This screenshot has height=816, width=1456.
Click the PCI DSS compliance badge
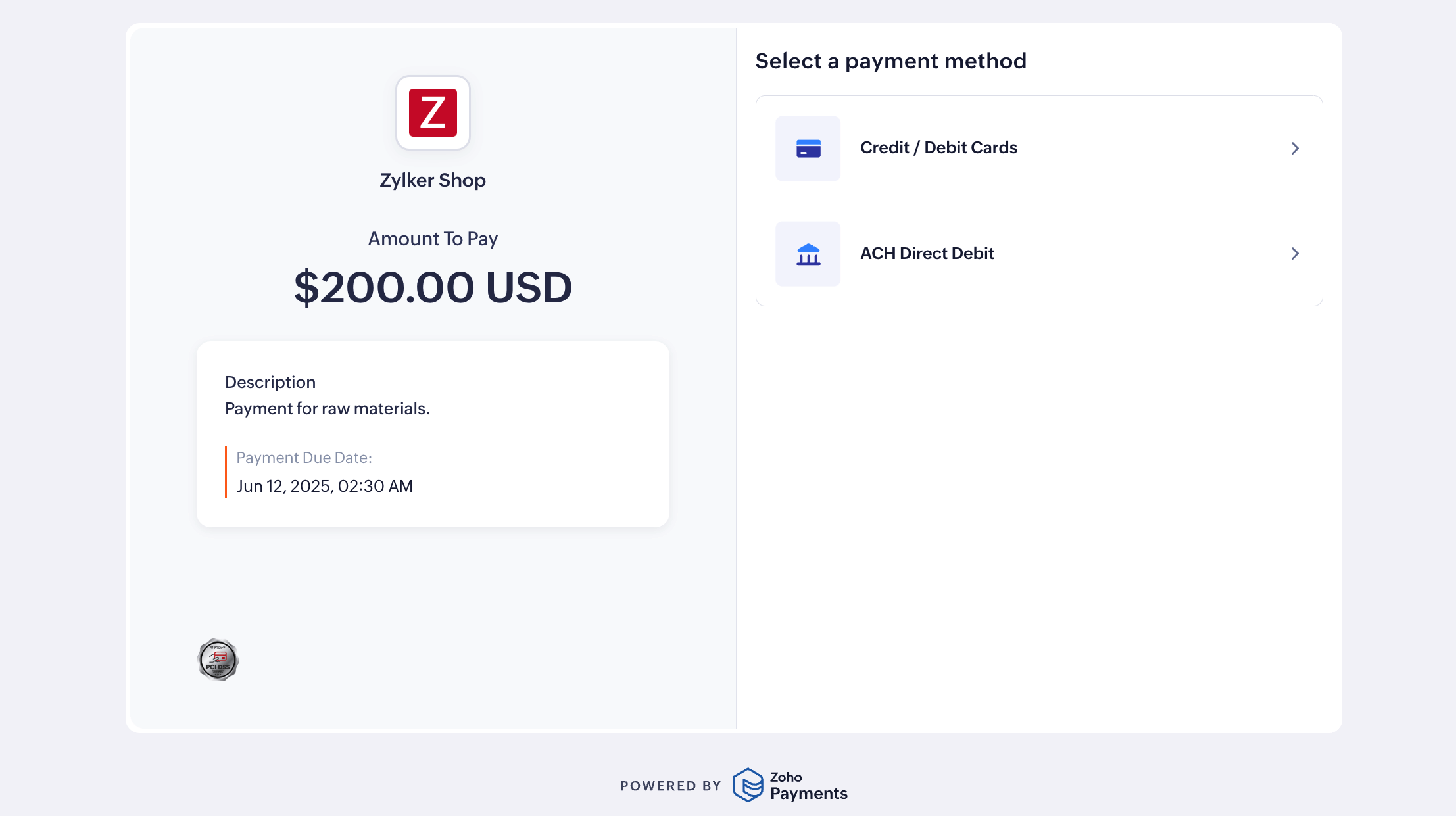(218, 660)
